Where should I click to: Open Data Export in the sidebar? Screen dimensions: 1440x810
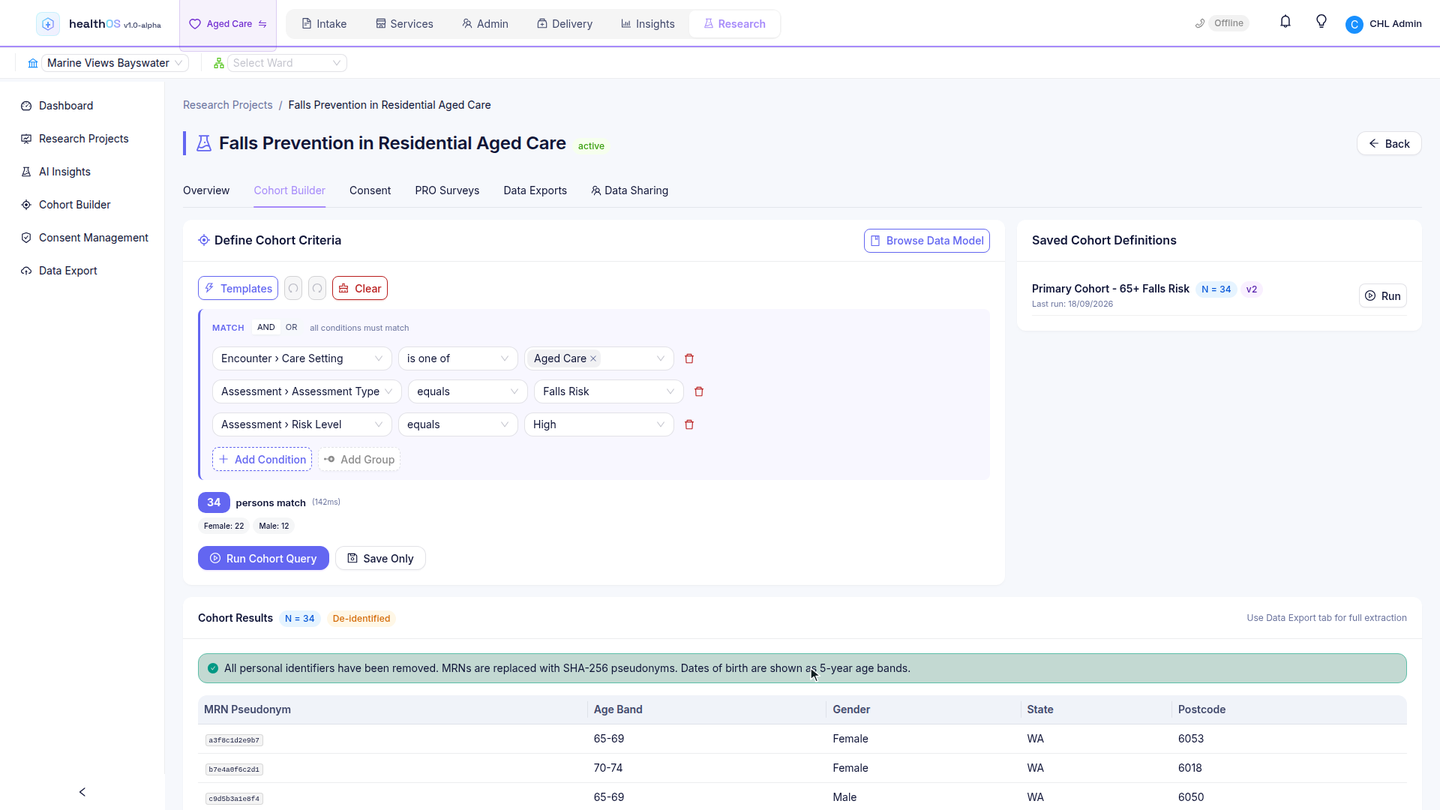coord(68,270)
